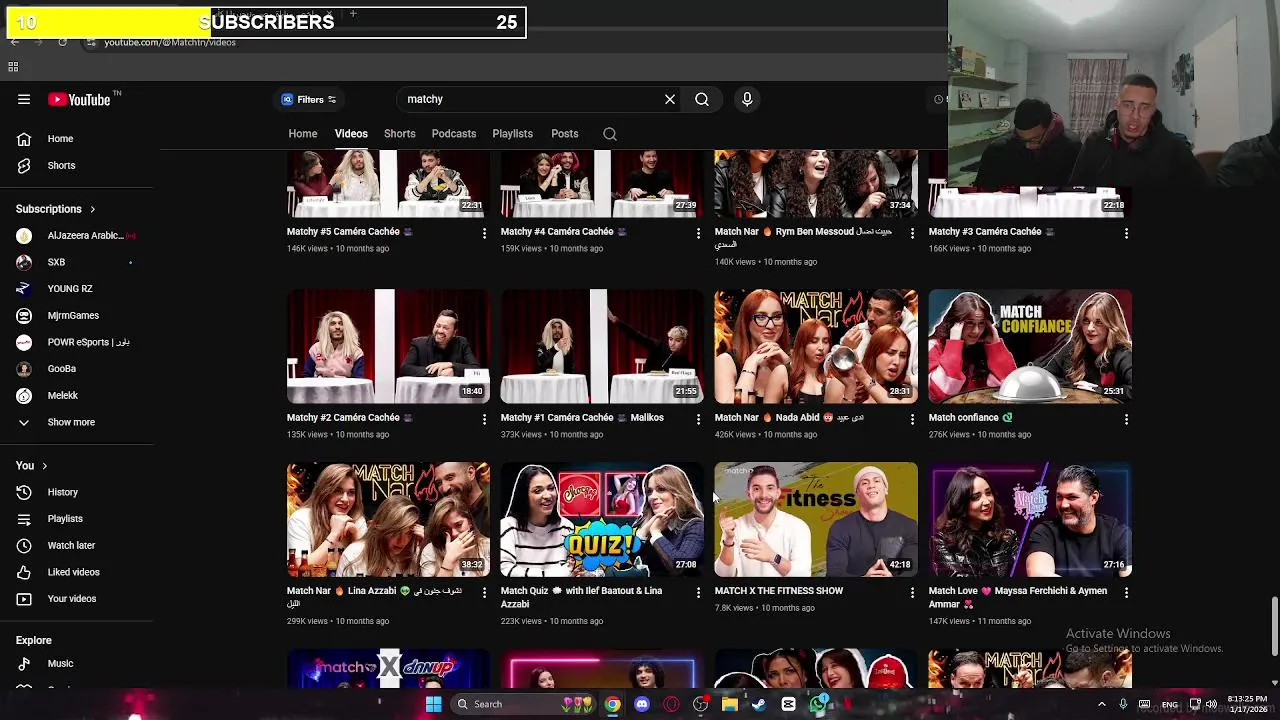
Task: Open options menu for Rym Ben Messoud video
Action: tap(912, 233)
